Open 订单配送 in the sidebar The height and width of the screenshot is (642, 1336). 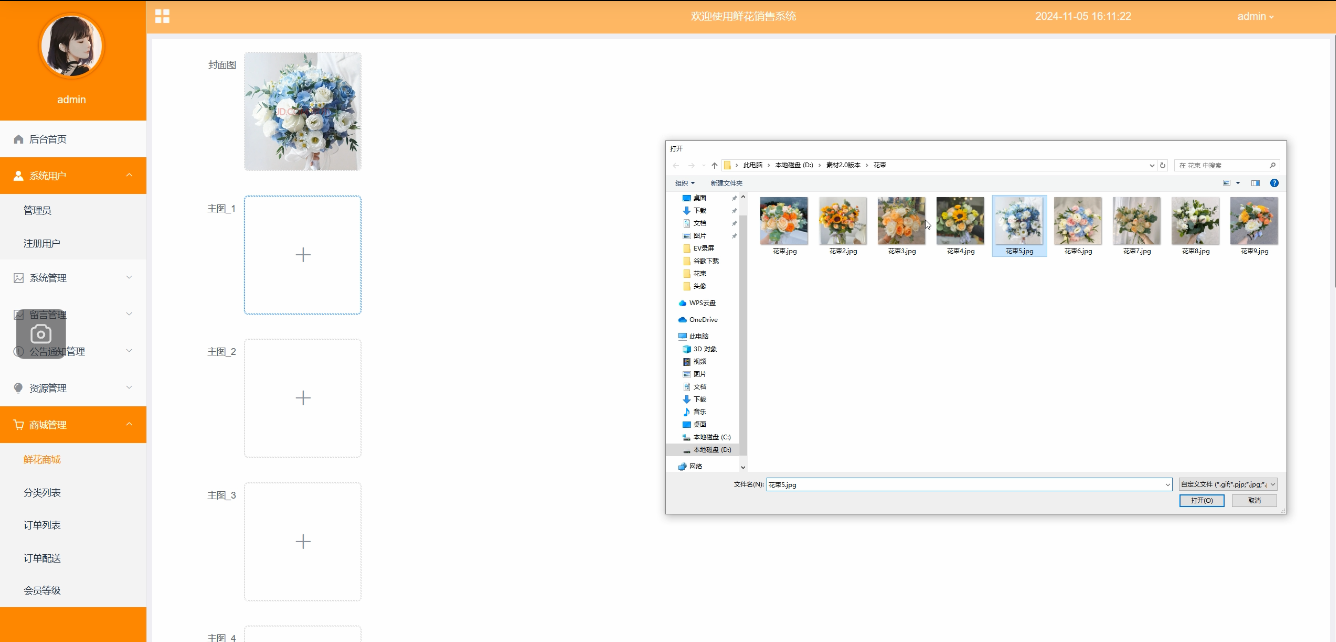coord(43,558)
